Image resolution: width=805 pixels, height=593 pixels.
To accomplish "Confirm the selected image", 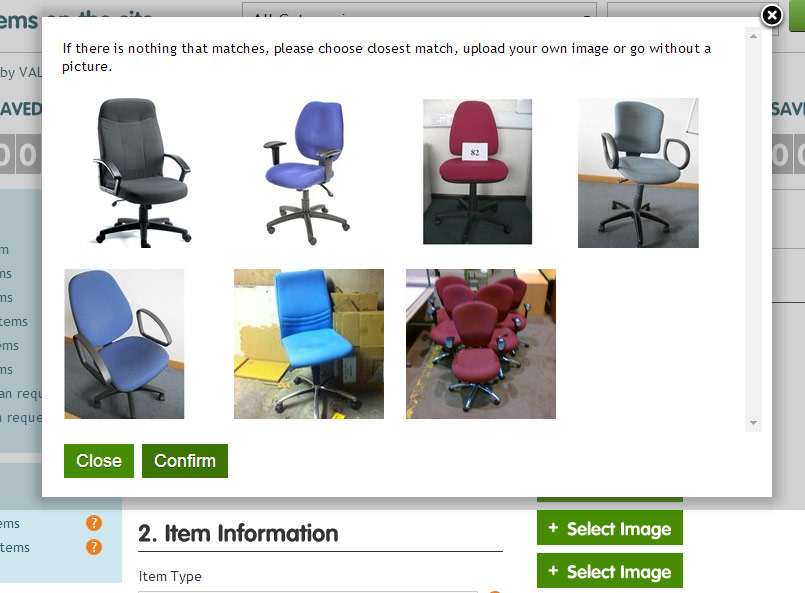I will (x=185, y=461).
